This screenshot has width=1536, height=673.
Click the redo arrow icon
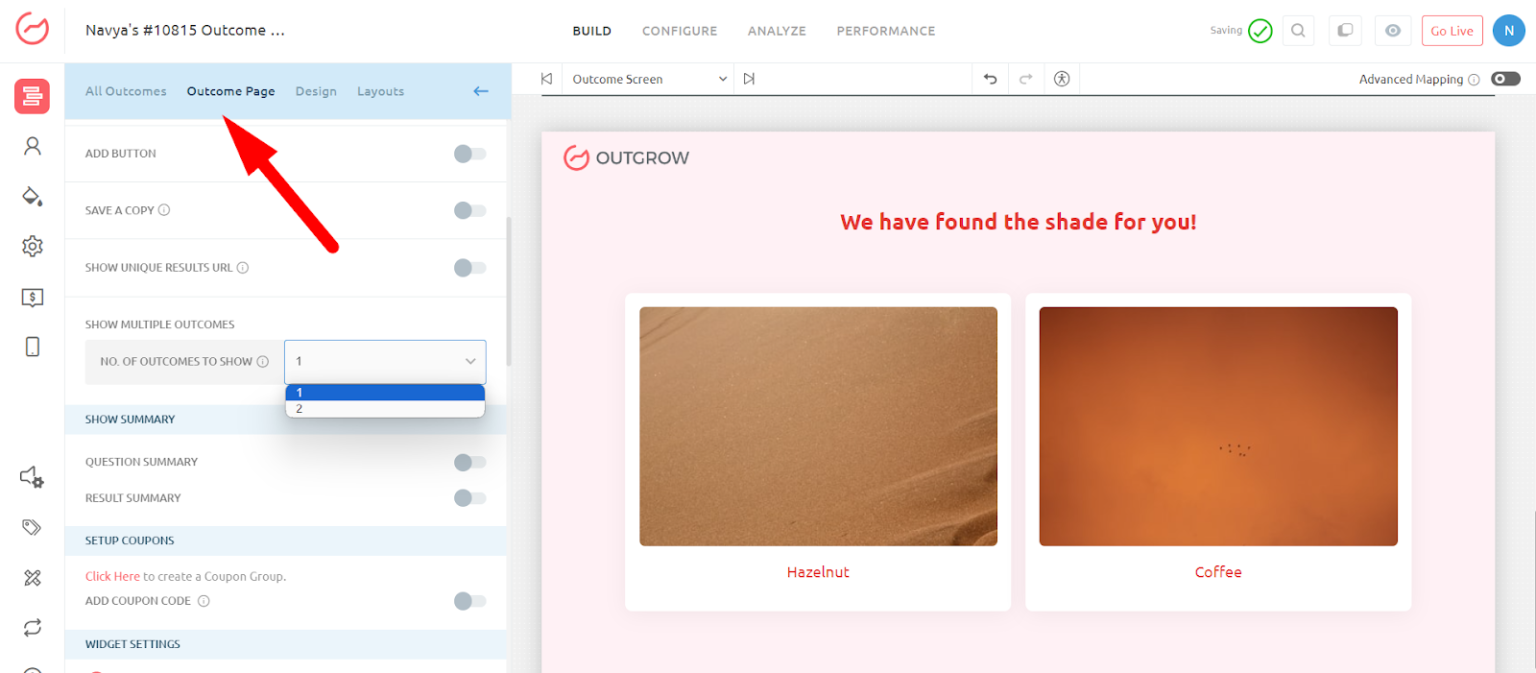[1025, 79]
